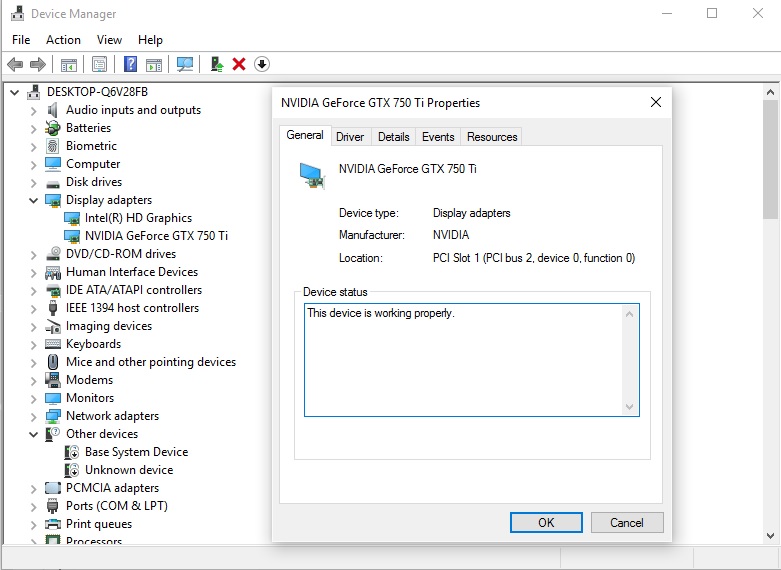The image size is (781, 570).
Task: Click Cancel in the Properties dialog
Action: (627, 523)
